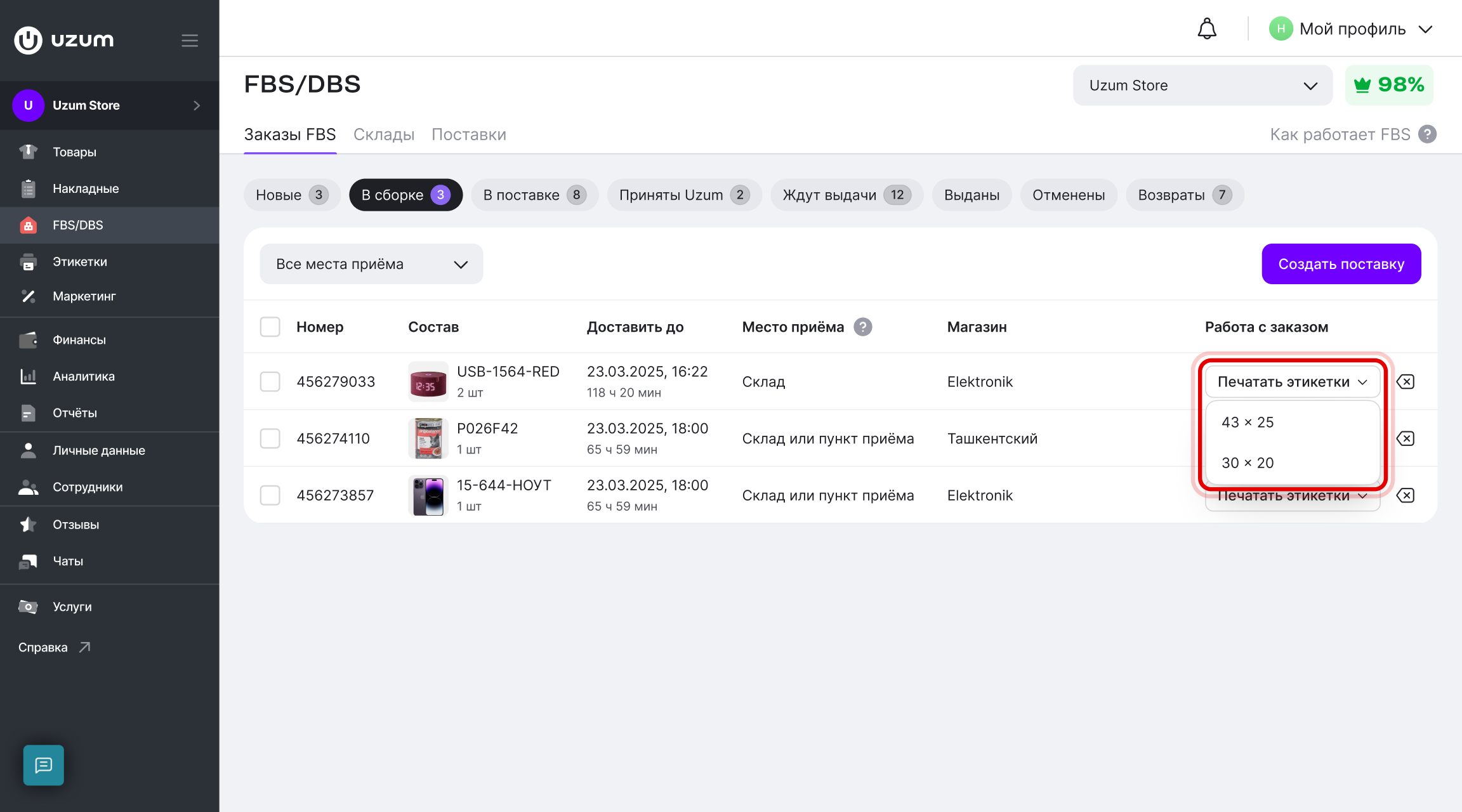Switch to Склады tab
Viewport: 1462px width, 812px height.
(384, 134)
